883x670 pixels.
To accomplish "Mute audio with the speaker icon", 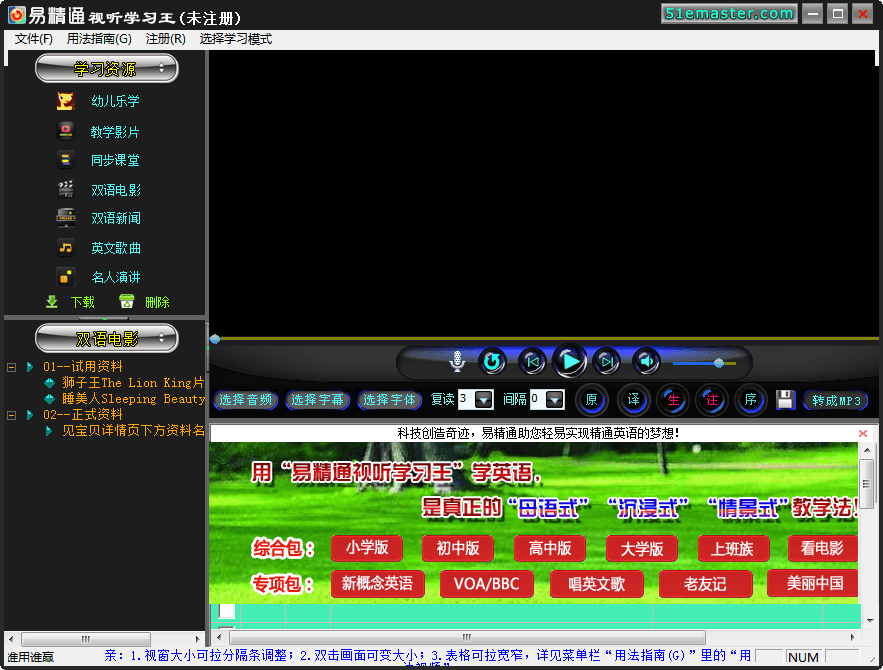I will point(646,362).
